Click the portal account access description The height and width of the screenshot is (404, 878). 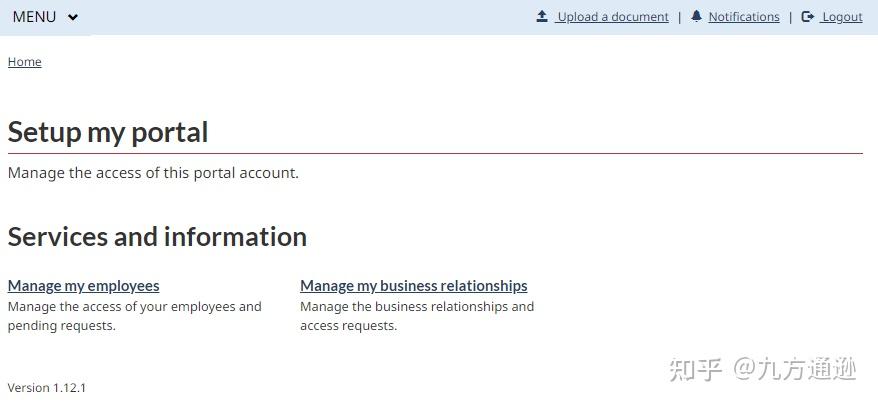153,173
